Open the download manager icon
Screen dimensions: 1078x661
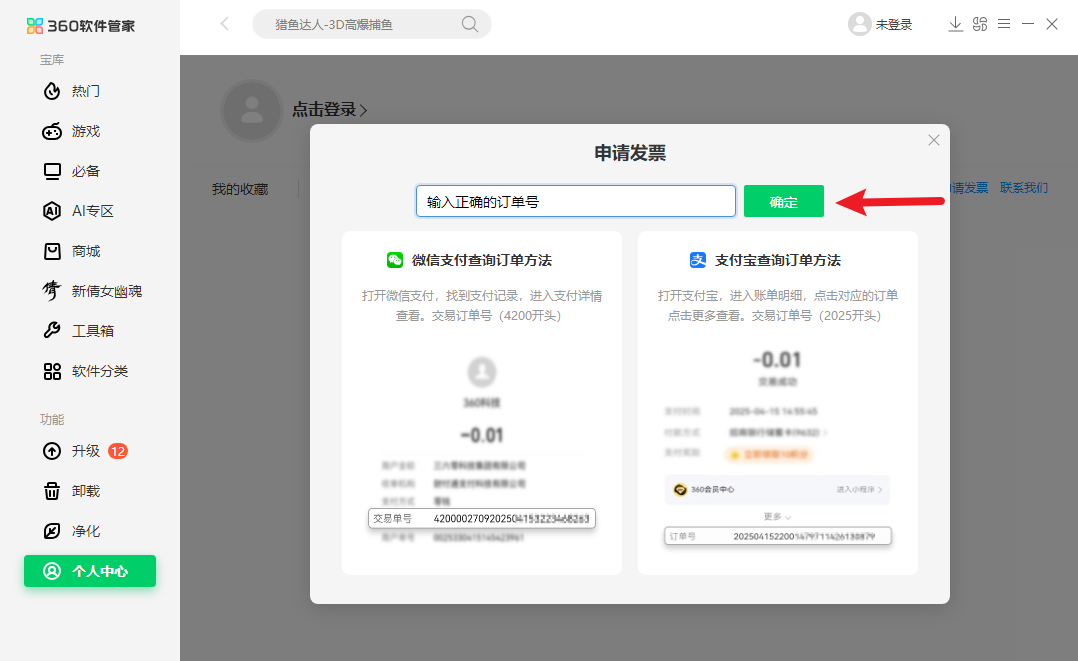pyautogui.click(x=956, y=24)
